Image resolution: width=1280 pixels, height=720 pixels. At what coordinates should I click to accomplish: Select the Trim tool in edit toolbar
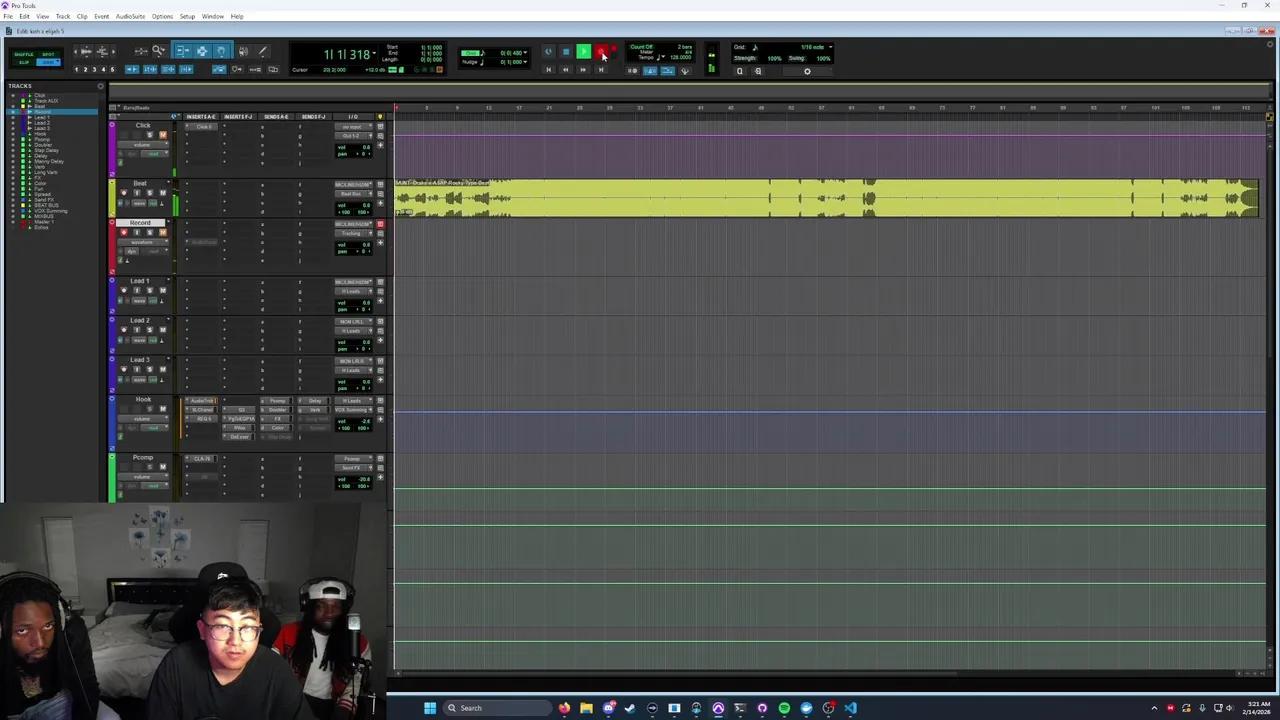(x=182, y=51)
